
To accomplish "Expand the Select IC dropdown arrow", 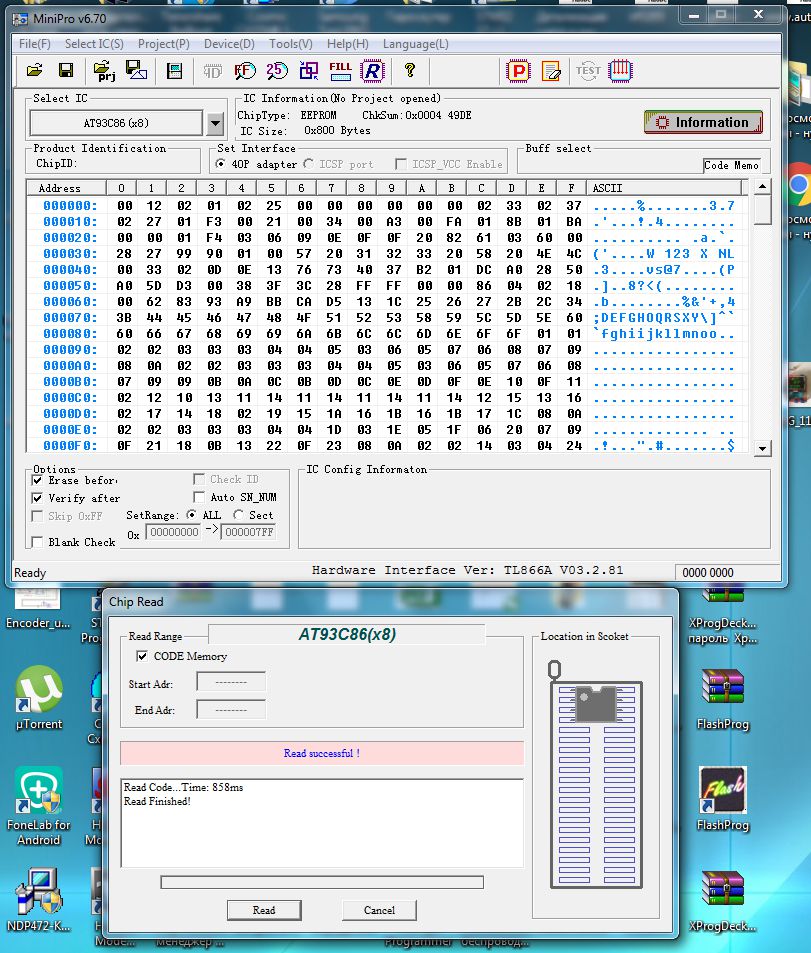I will [214, 123].
